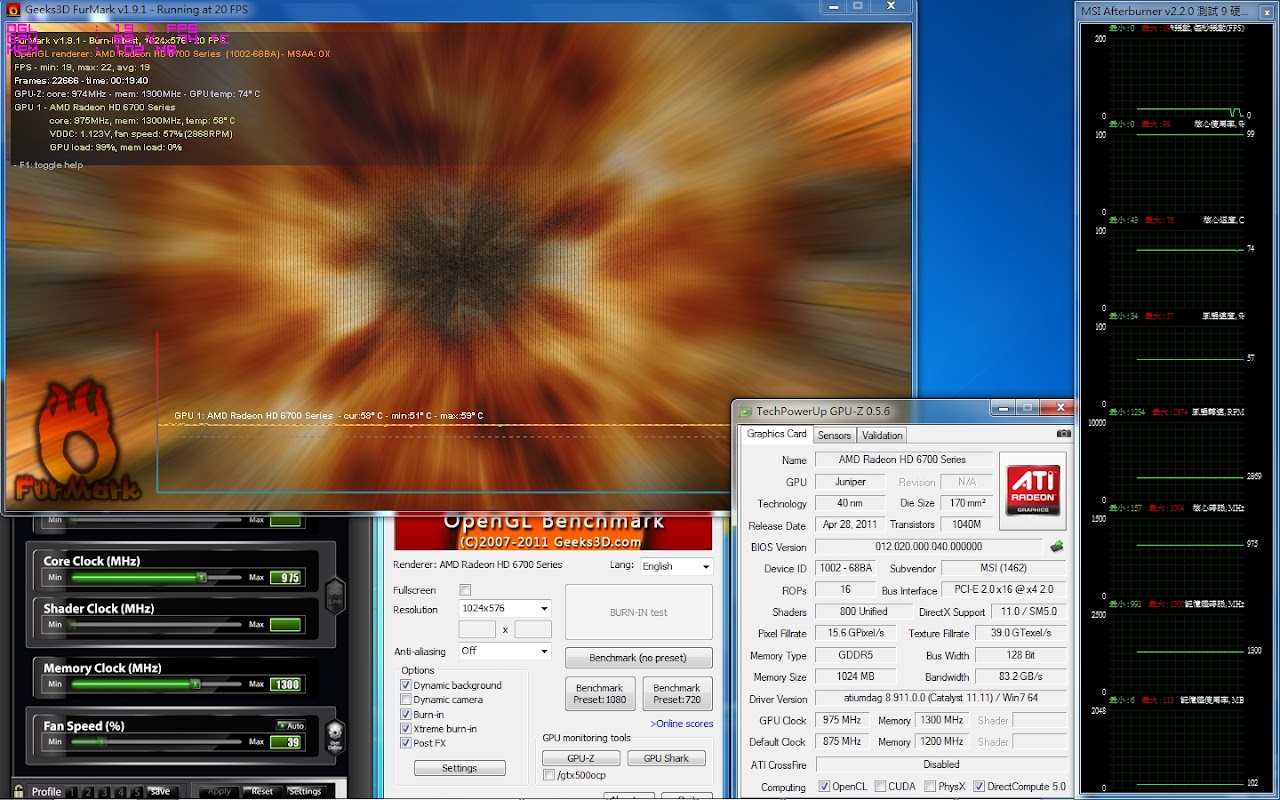
Task: Toggle the Burn-in checkbox
Action: pyautogui.click(x=406, y=715)
